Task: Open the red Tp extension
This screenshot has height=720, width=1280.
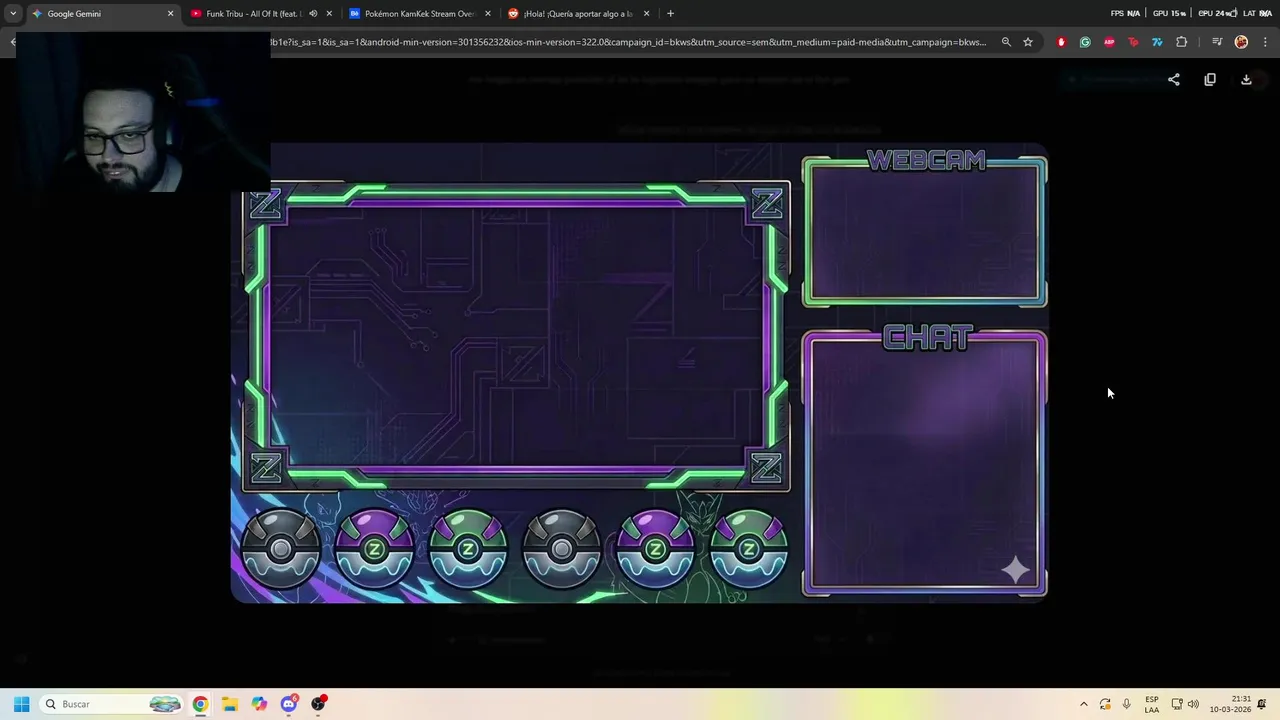Action: 1133,42
